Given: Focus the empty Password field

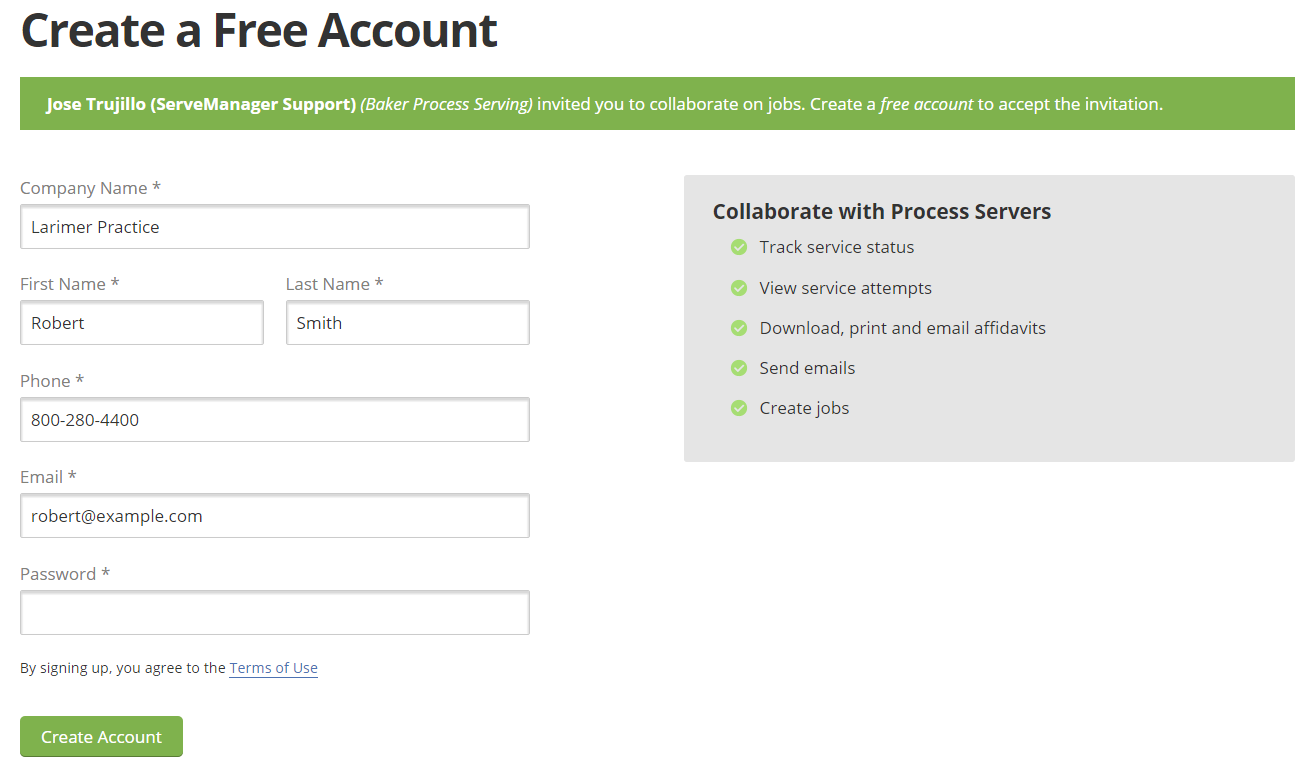Looking at the screenshot, I should [275, 612].
